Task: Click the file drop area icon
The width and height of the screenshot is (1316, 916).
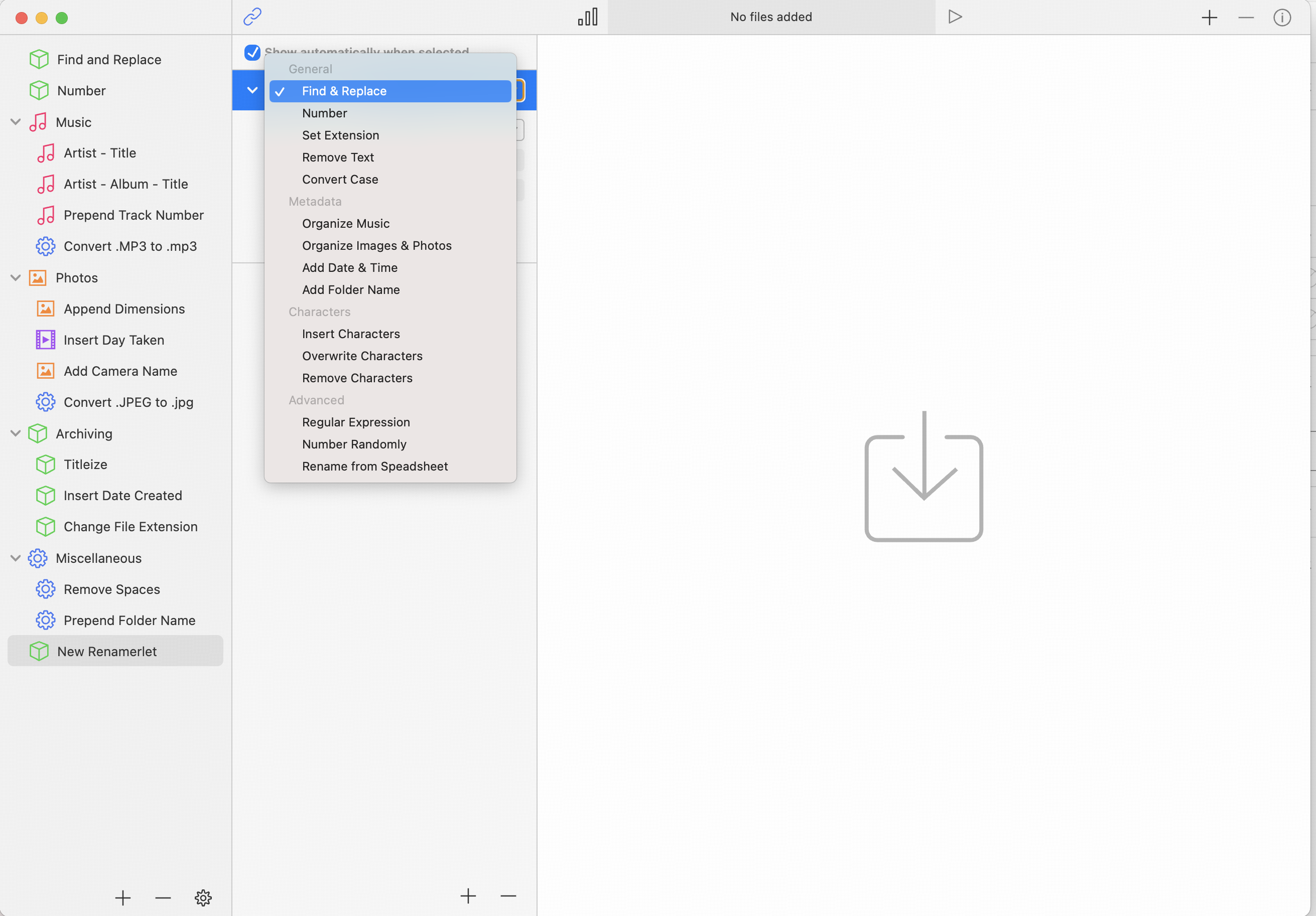Action: pyautogui.click(x=923, y=476)
